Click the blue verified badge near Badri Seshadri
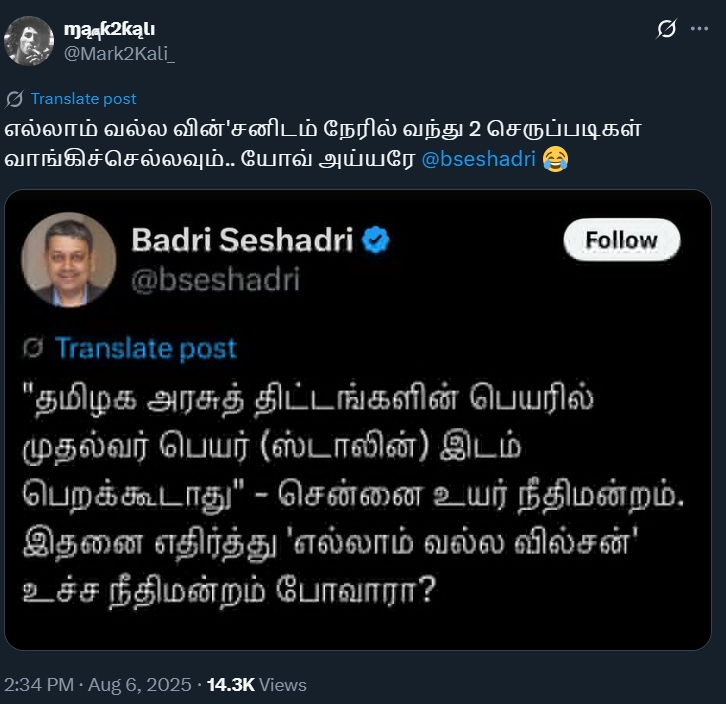Image resolution: width=726 pixels, height=704 pixels. pos(375,240)
